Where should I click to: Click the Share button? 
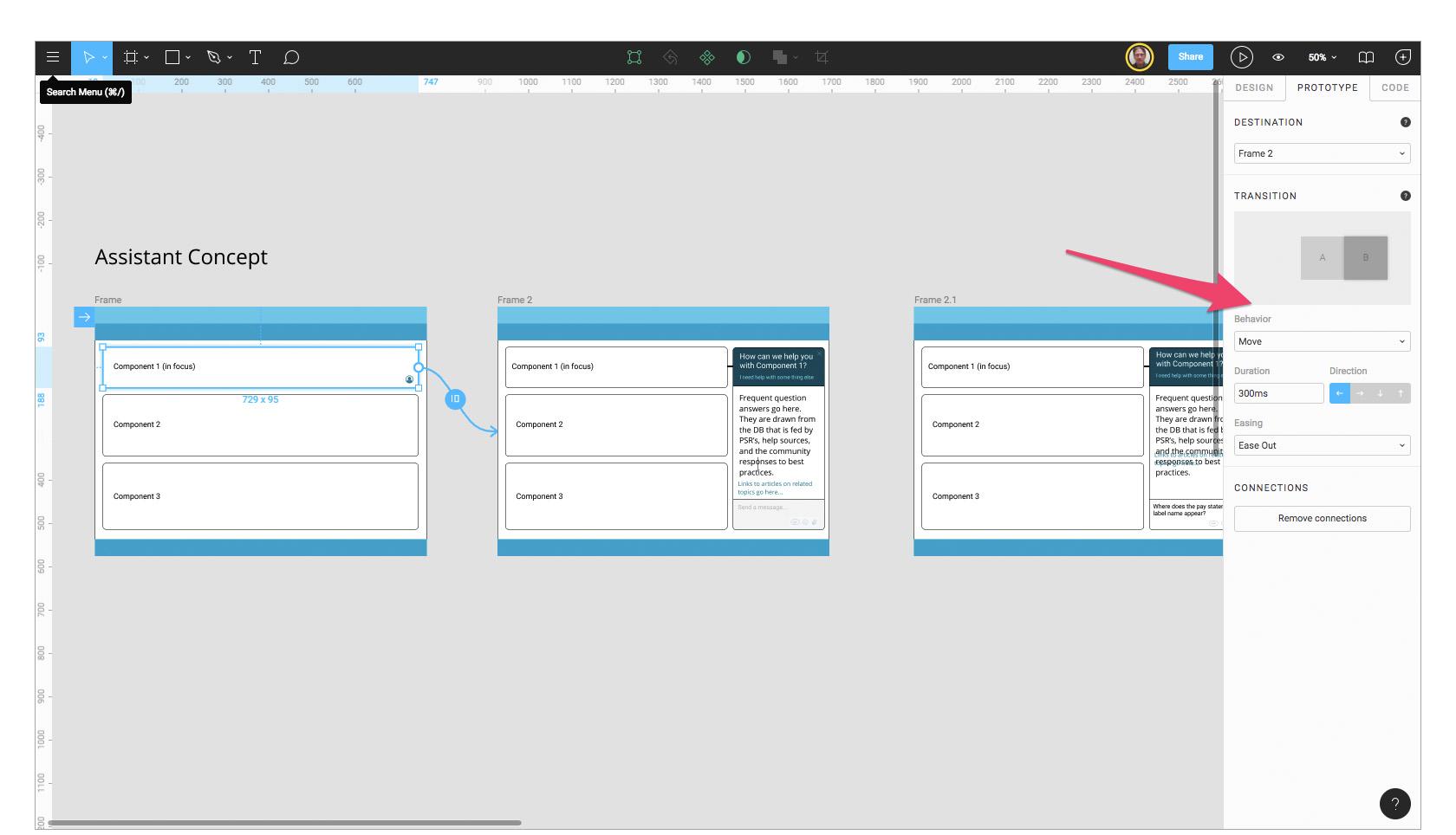[1190, 57]
